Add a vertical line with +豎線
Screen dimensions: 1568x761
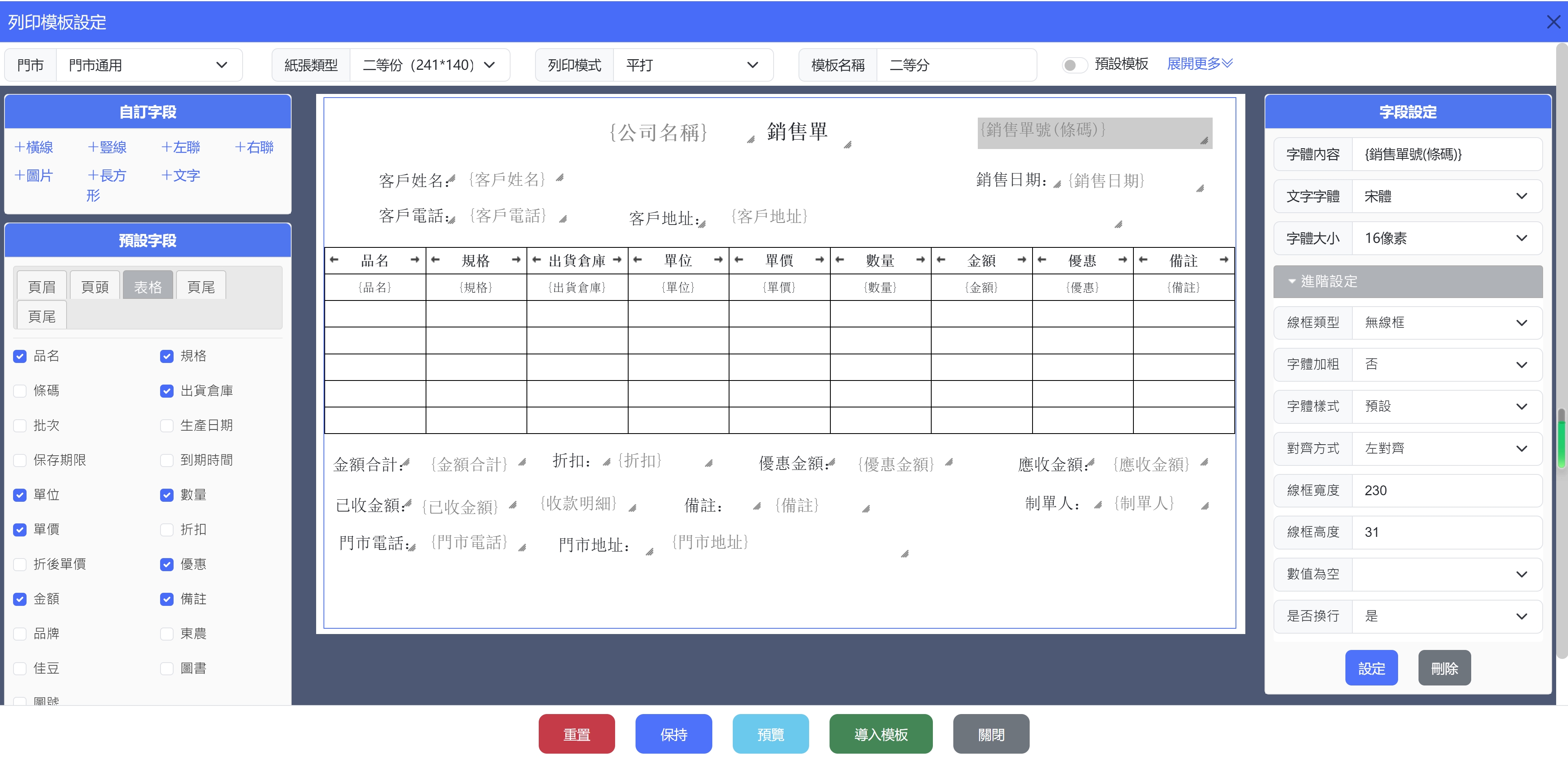[x=107, y=147]
